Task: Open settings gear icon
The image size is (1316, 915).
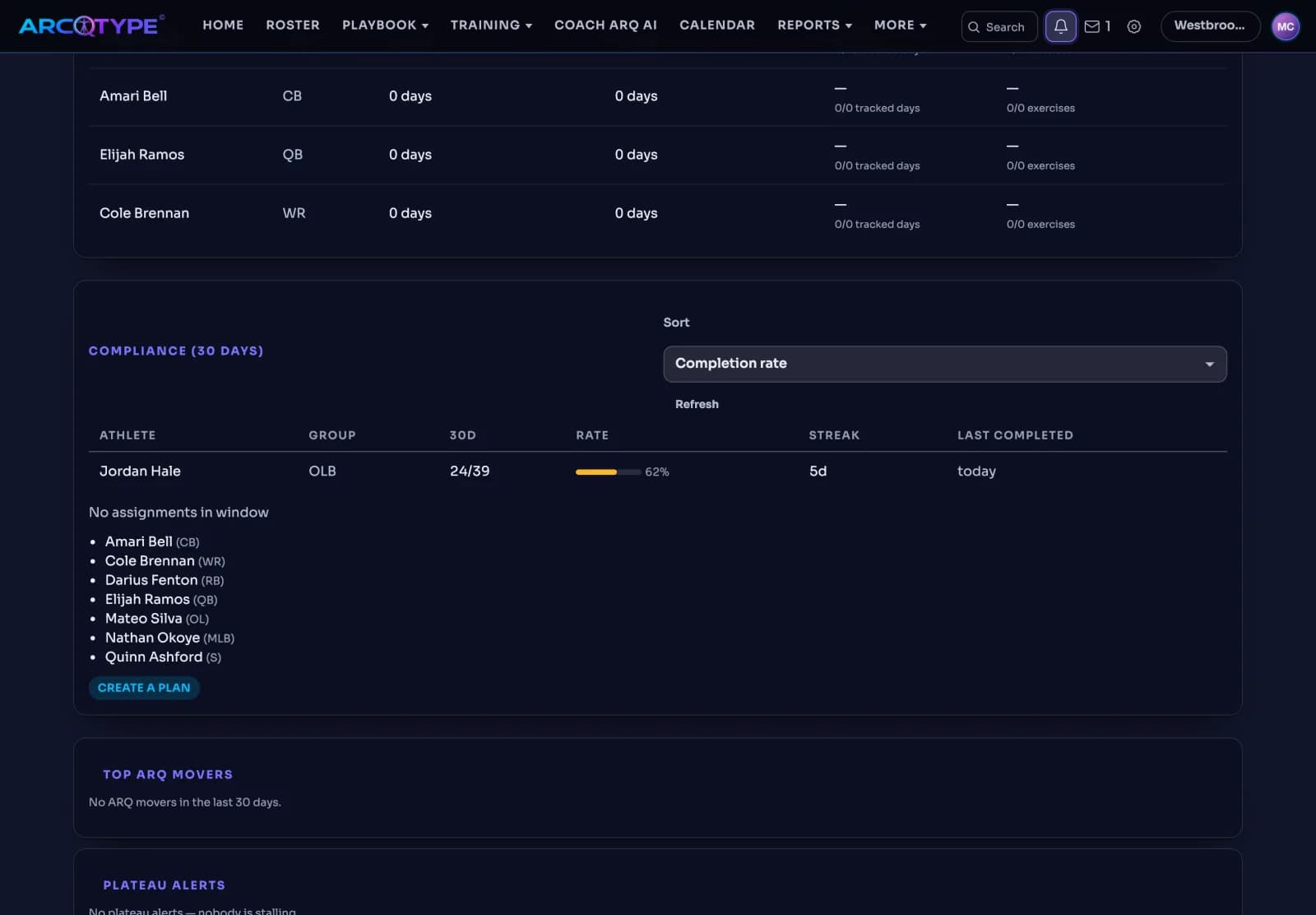Action: point(1134,26)
